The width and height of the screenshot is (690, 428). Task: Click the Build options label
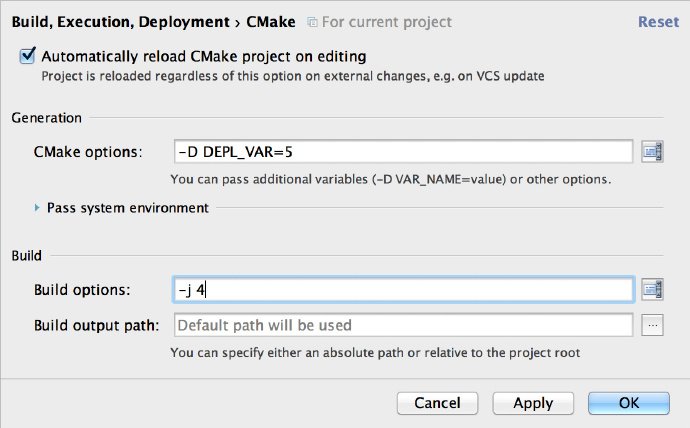tap(82, 290)
